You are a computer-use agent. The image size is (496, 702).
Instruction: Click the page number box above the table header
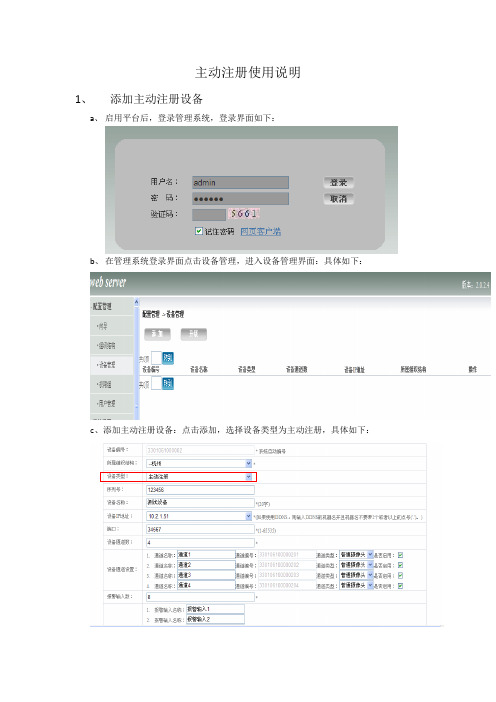156,358
